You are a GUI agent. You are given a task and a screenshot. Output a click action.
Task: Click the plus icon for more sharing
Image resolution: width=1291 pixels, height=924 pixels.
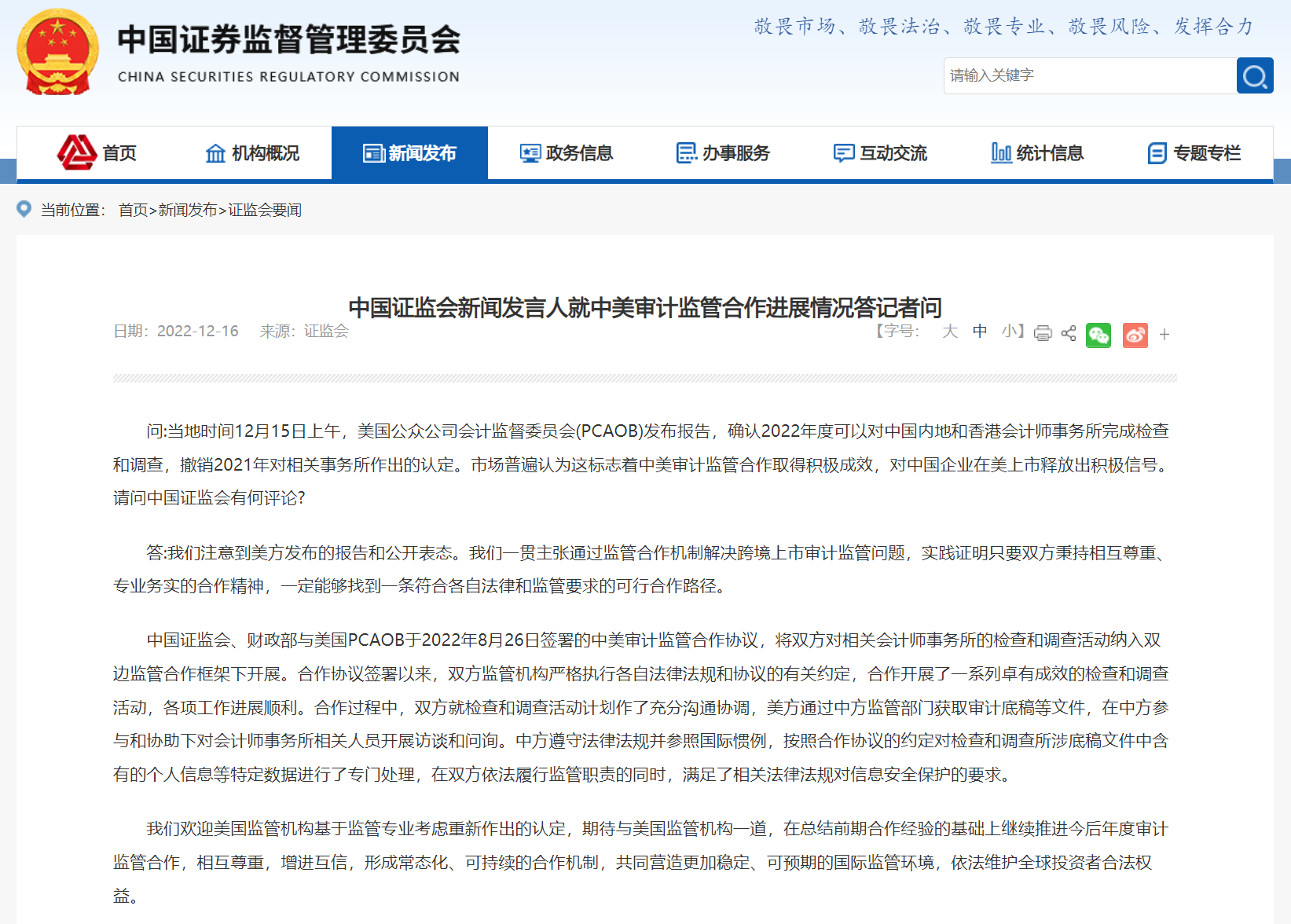point(1164,335)
